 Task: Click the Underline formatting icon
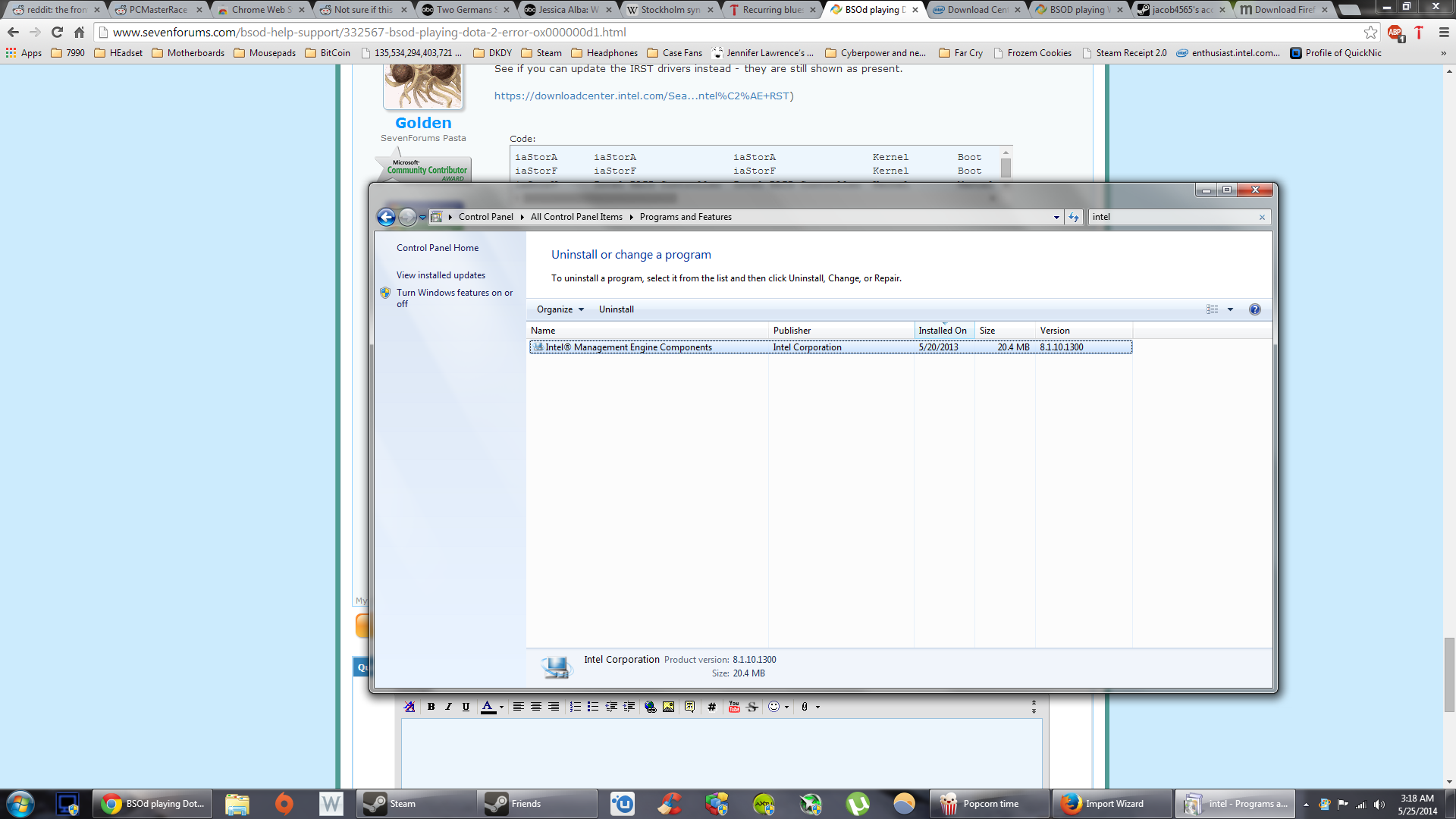466,707
